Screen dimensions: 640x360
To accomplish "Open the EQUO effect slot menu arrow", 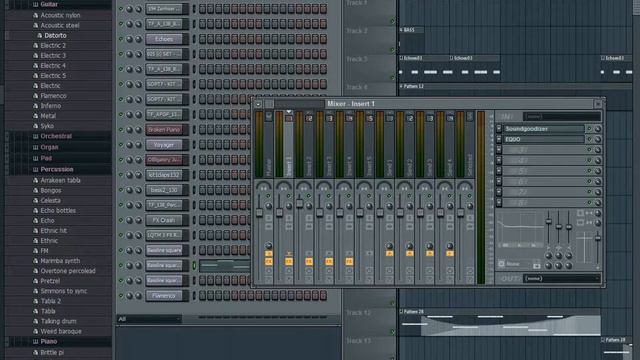I will (x=499, y=139).
